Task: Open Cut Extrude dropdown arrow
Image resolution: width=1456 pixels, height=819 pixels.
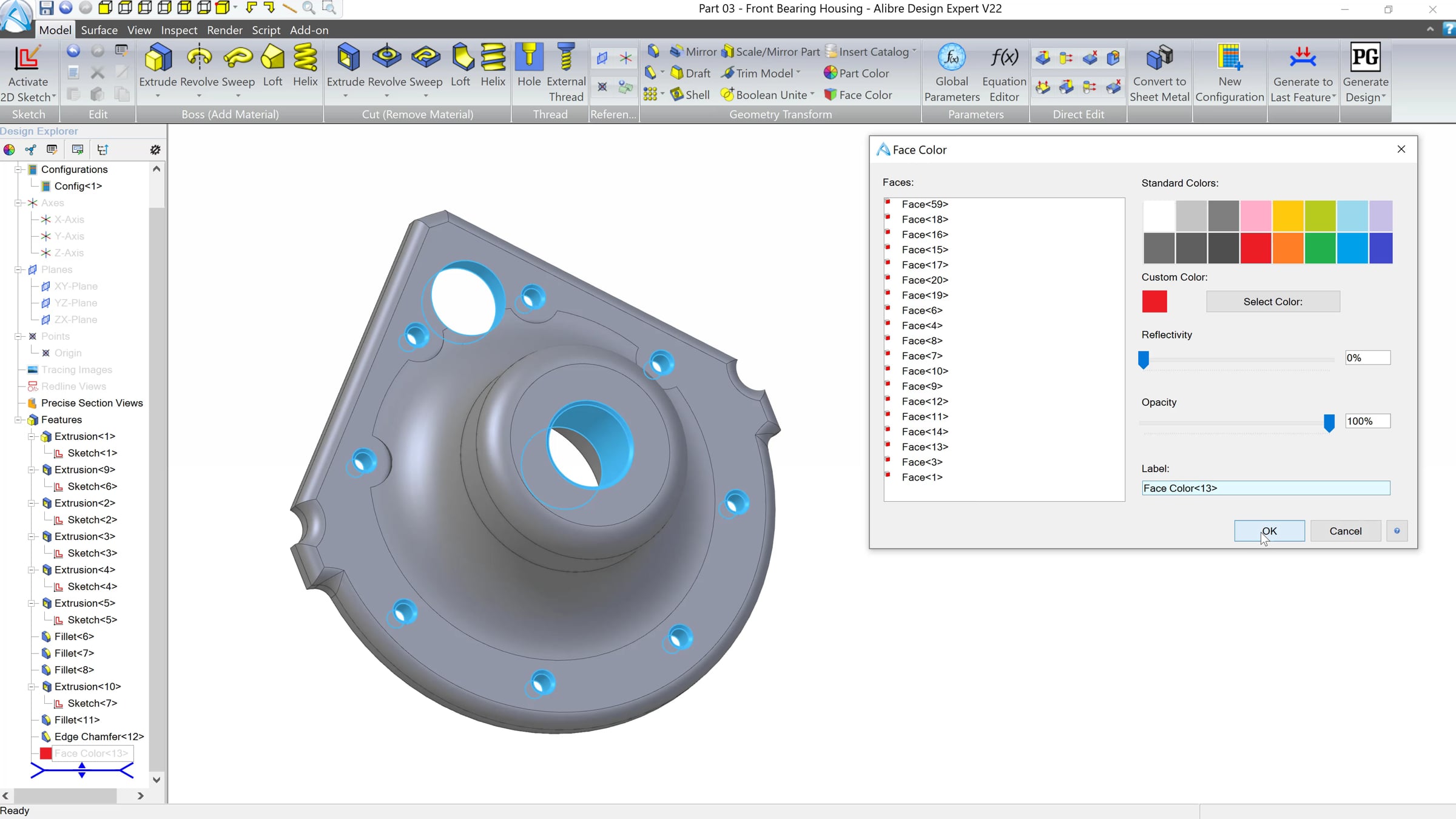Action: (346, 96)
